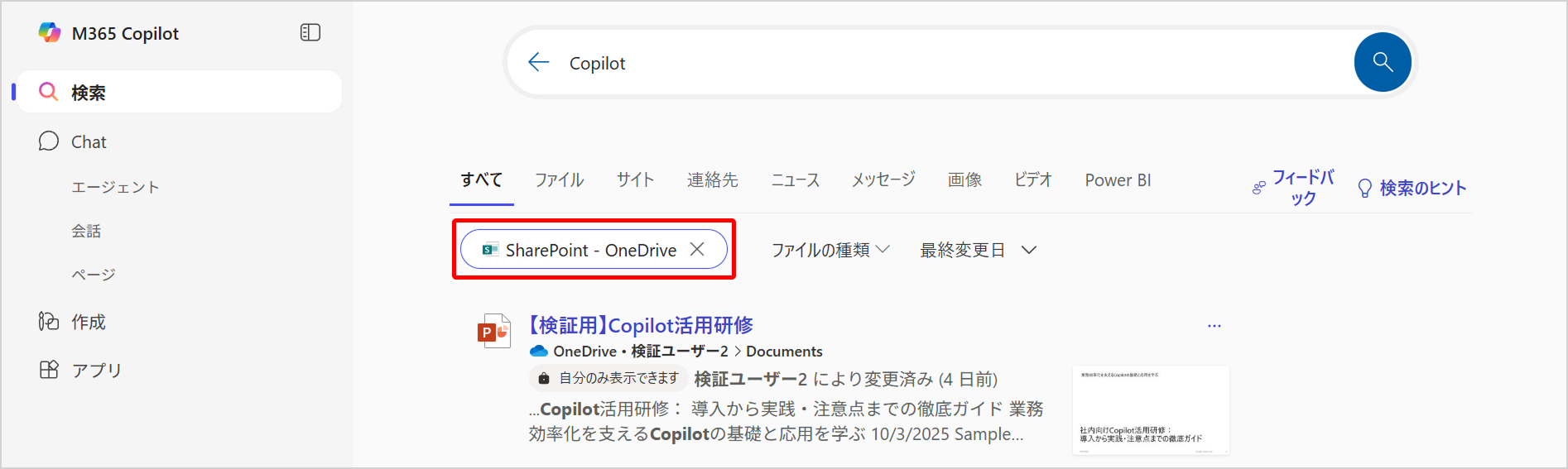Click the M365 Copilot logo

[50, 33]
